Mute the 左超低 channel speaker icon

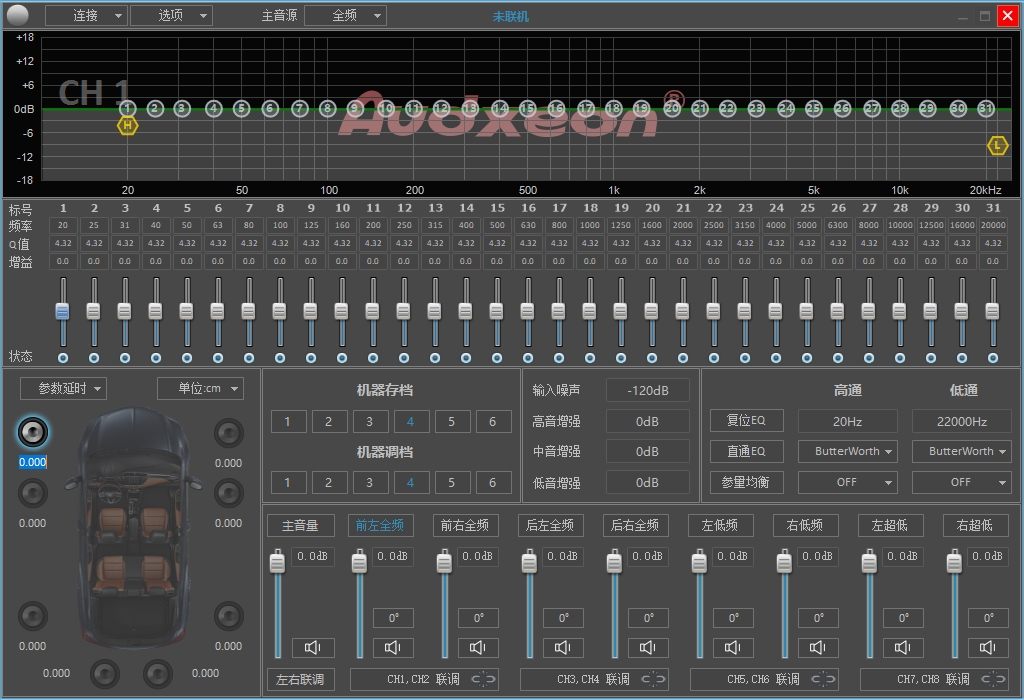(x=903, y=647)
